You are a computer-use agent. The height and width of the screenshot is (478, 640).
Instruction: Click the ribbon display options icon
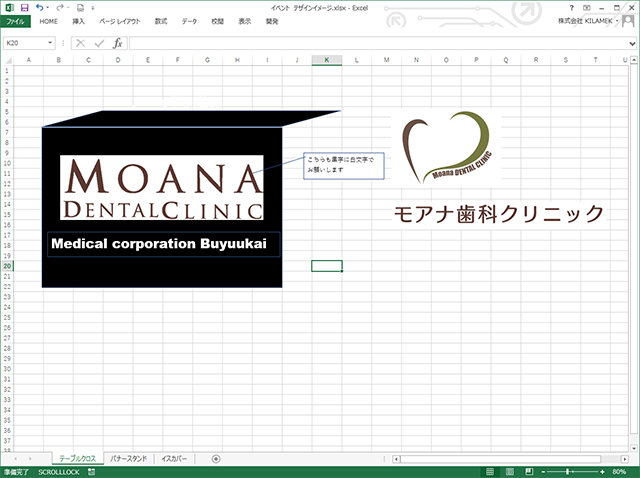click(587, 8)
